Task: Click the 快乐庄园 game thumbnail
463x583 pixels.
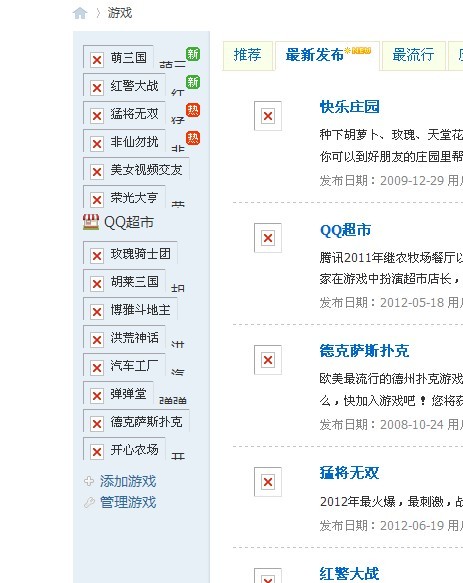Action: coord(268,116)
